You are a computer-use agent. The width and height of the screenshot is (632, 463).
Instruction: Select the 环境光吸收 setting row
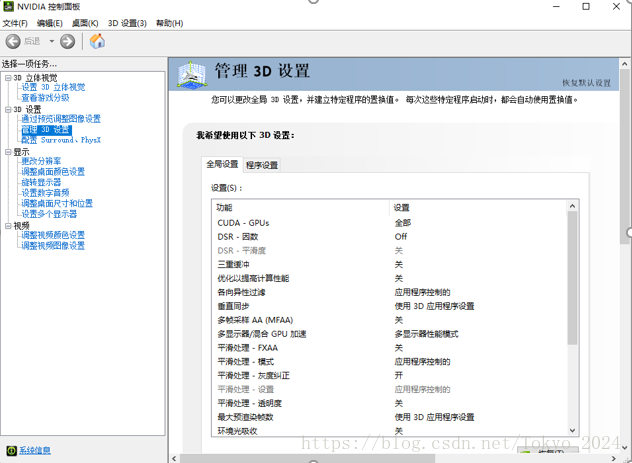tap(390, 431)
